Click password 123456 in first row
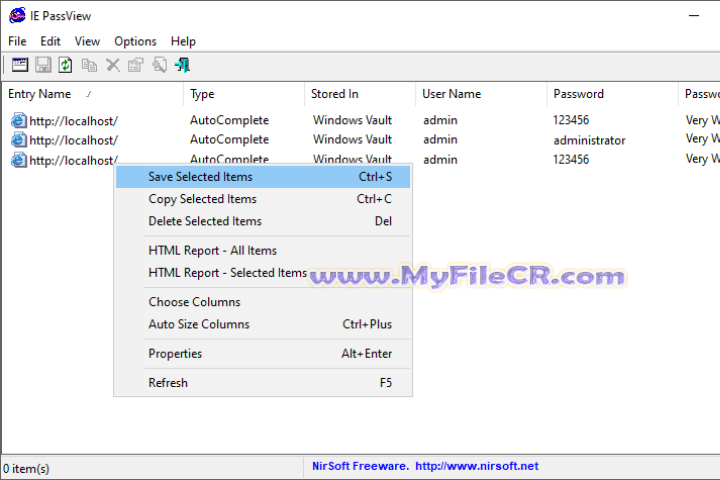This screenshot has width=720, height=480. click(571, 120)
